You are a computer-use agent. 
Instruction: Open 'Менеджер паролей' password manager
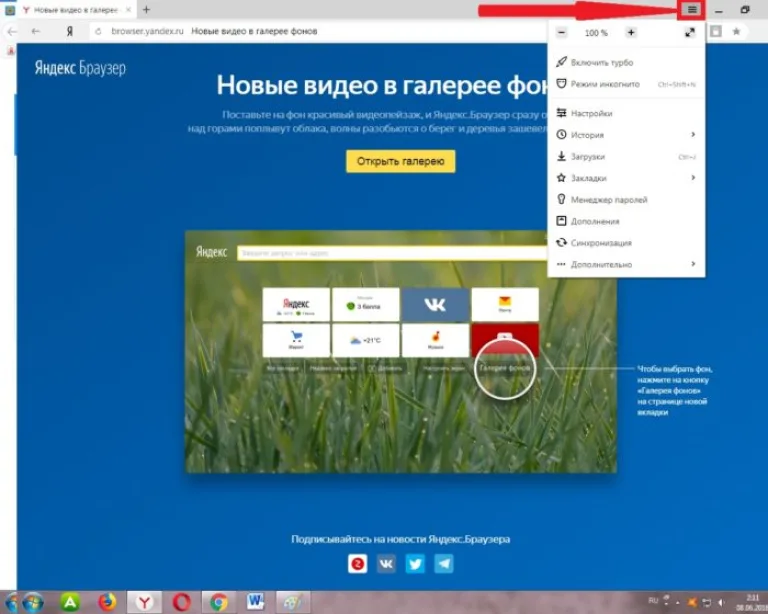[626, 200]
